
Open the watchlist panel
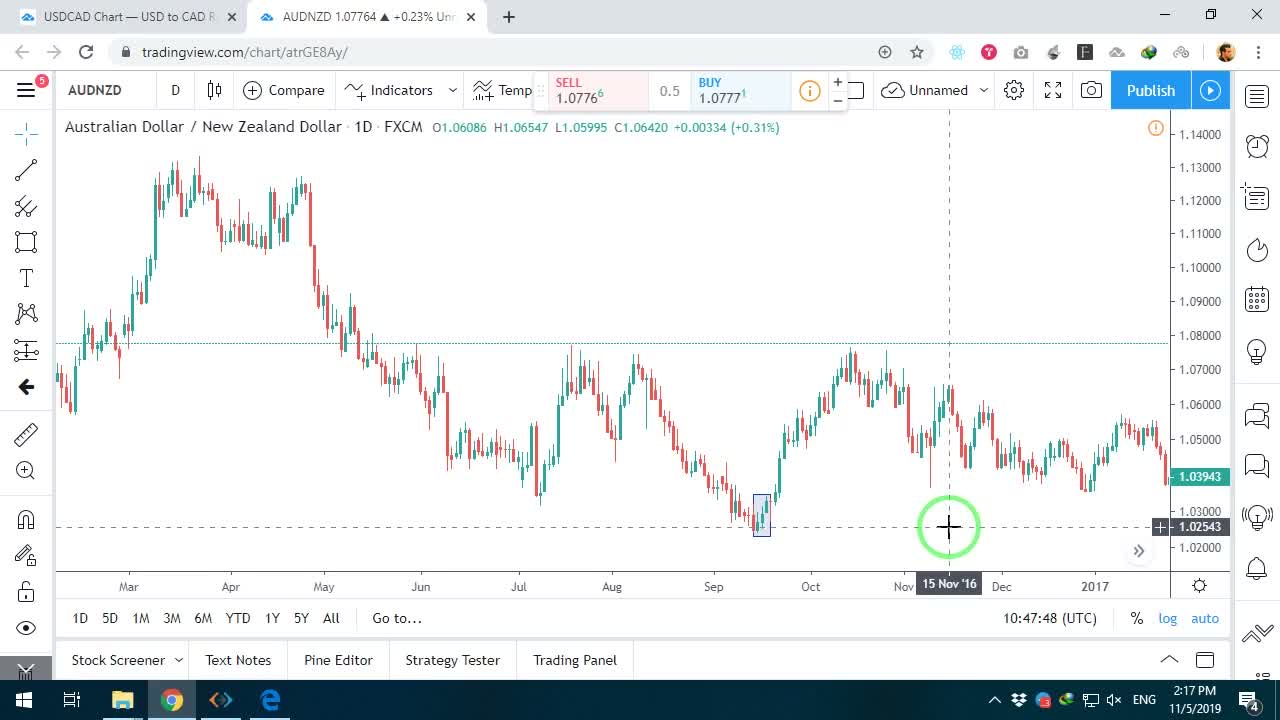[1257, 96]
